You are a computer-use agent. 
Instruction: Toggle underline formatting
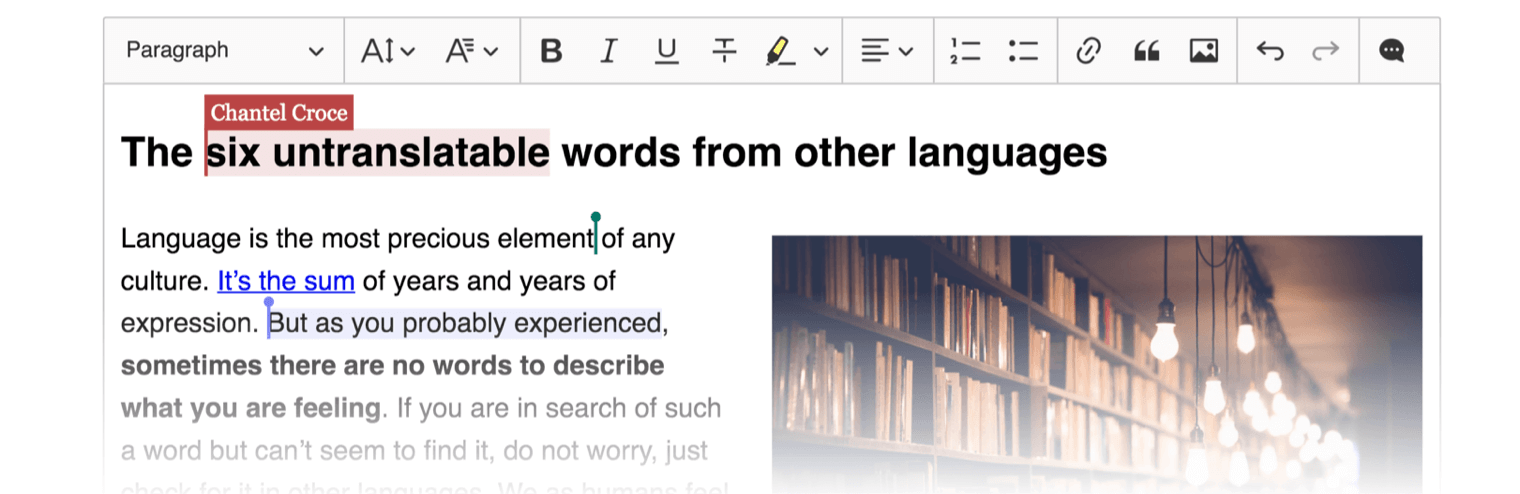[667, 51]
